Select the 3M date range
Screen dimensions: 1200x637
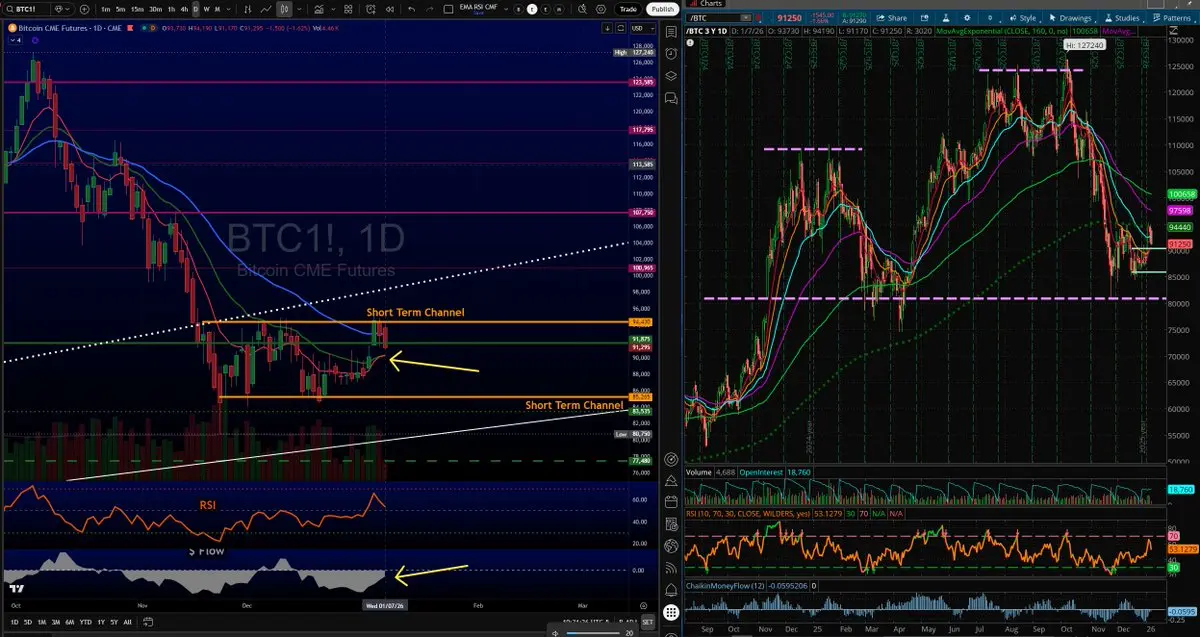(55, 622)
